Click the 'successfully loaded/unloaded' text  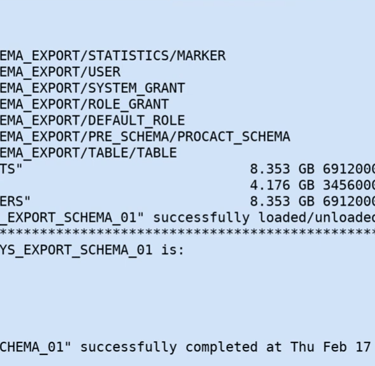[264, 218]
